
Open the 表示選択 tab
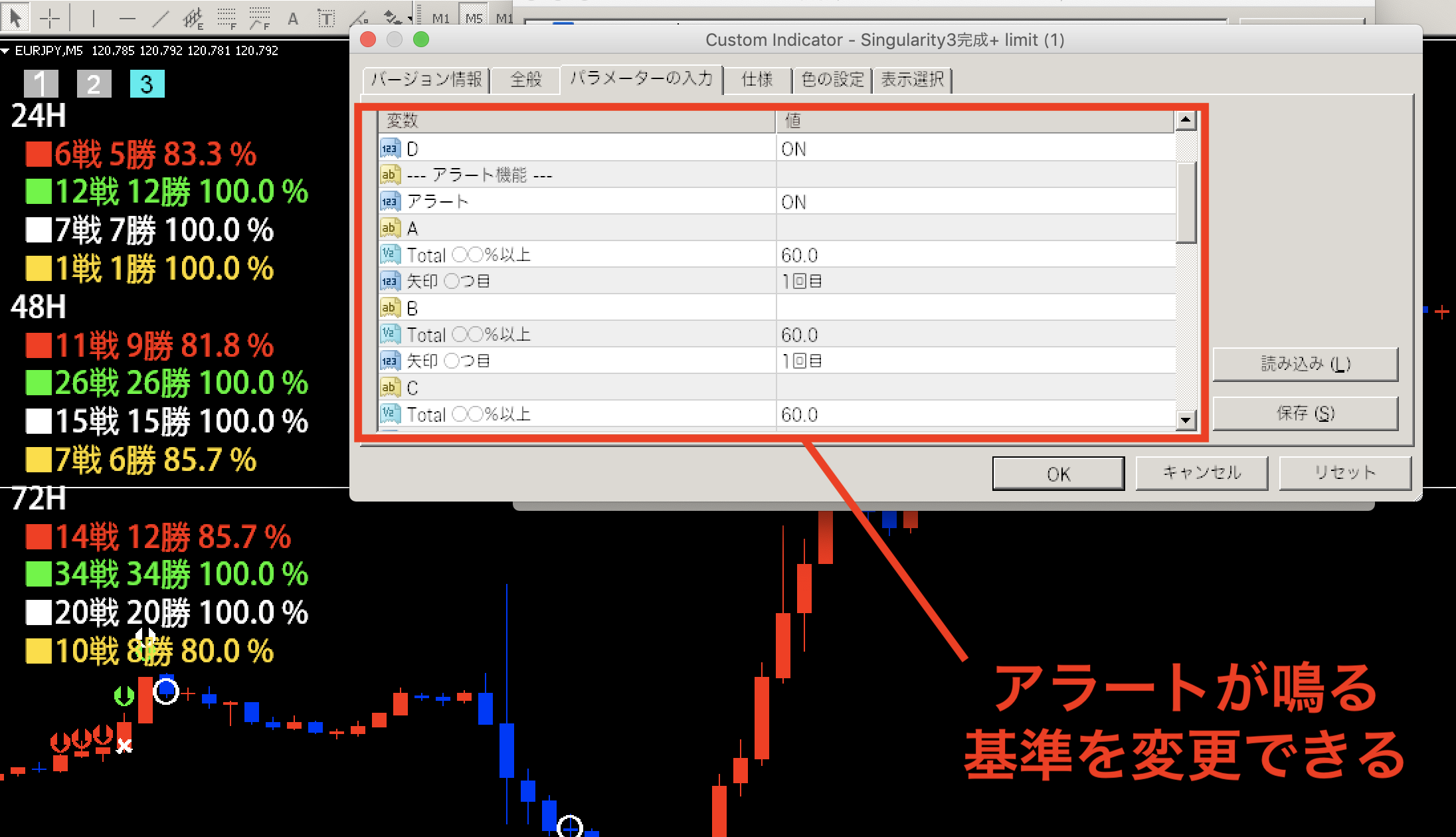[x=912, y=80]
